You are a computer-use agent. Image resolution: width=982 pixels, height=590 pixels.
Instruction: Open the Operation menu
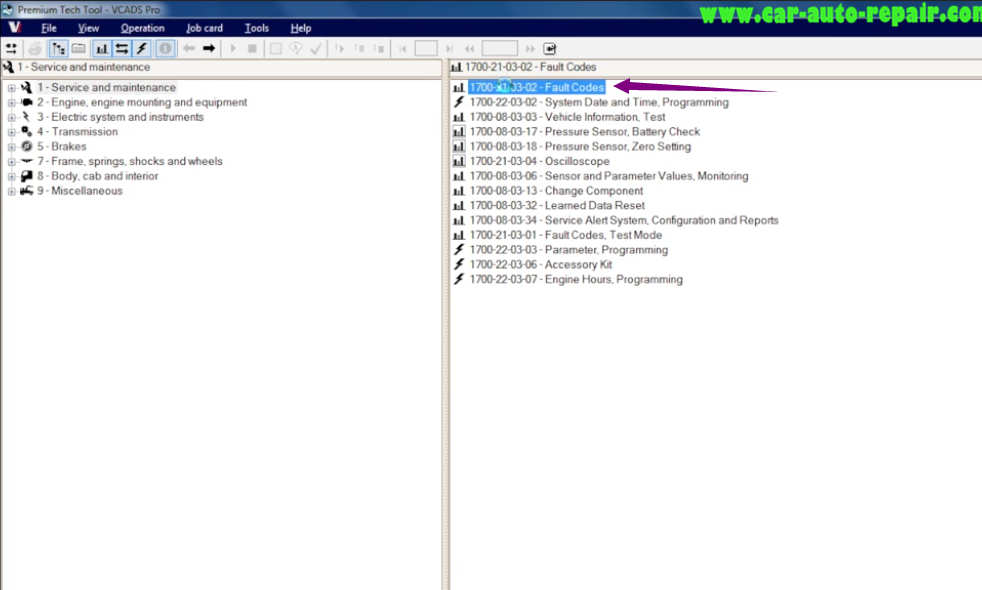(143, 28)
